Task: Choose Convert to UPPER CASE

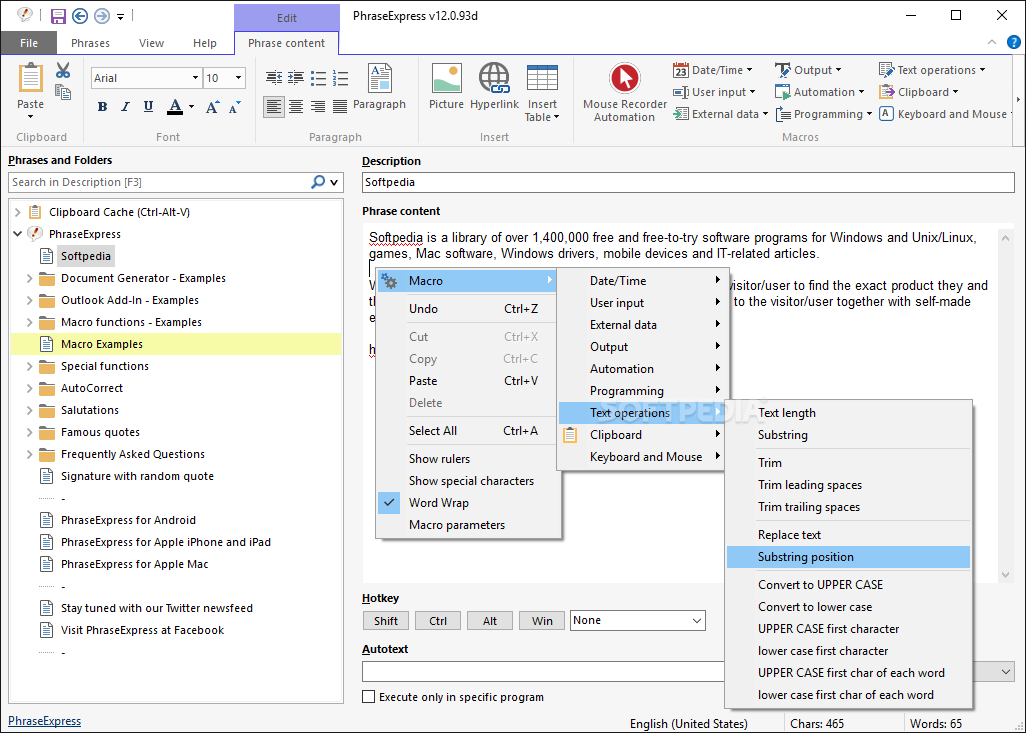Action: (x=848, y=584)
